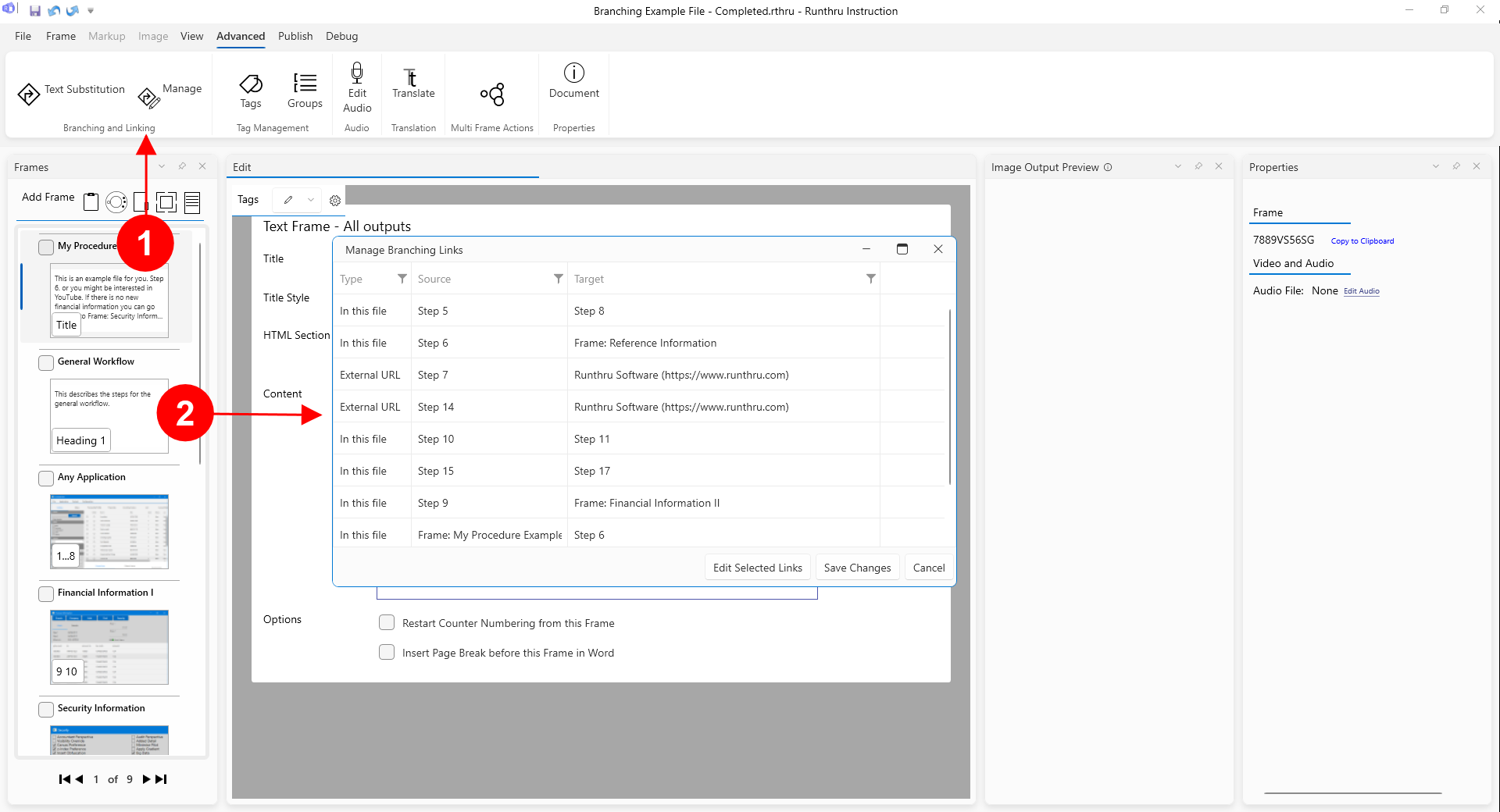
Task: Check the General Workflow frame checkbox
Action: coord(46,362)
